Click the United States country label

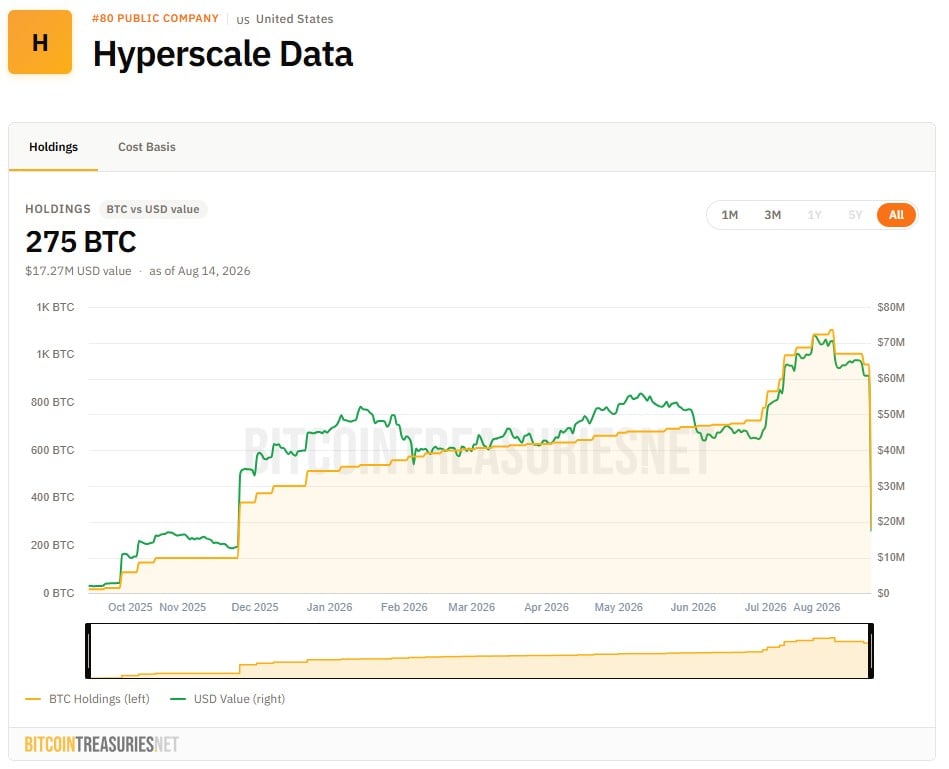pyautogui.click(x=294, y=19)
